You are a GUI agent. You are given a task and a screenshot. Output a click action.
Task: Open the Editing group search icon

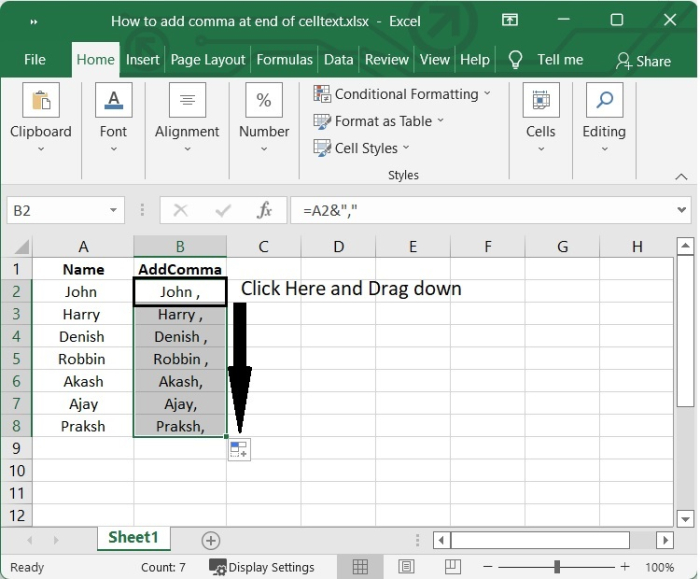click(x=604, y=101)
